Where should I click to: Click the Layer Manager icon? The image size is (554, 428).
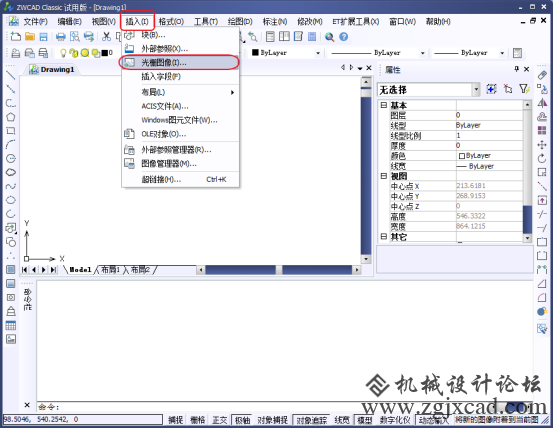[16, 53]
